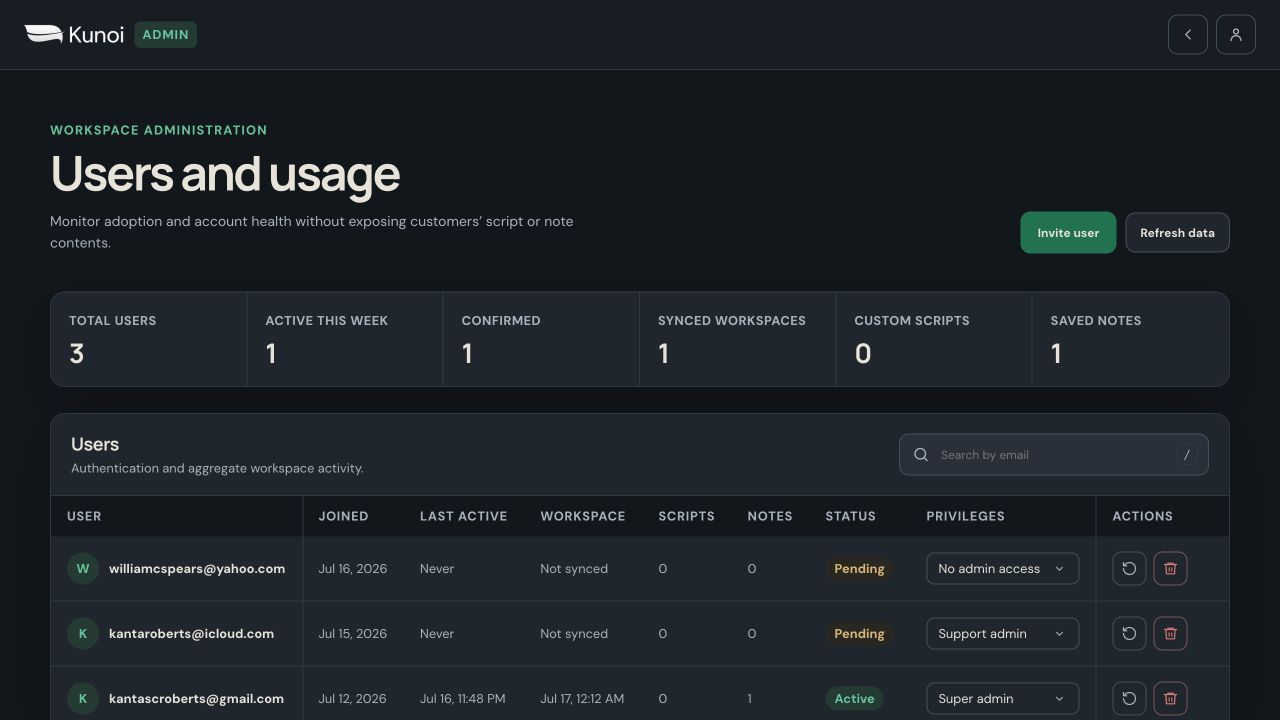Reset access for williamcspears@yahoo.com

coord(1129,569)
